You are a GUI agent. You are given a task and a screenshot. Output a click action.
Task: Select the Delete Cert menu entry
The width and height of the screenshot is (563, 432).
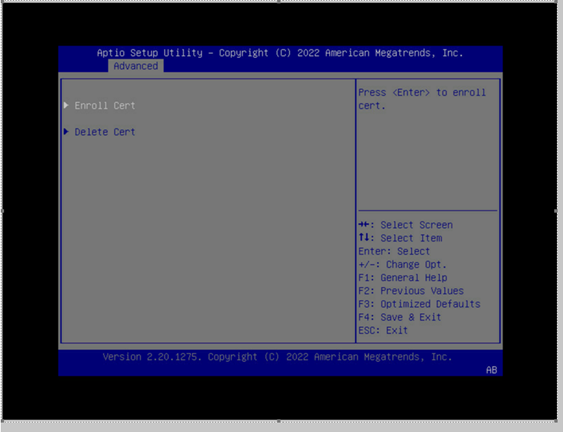[x=105, y=132]
